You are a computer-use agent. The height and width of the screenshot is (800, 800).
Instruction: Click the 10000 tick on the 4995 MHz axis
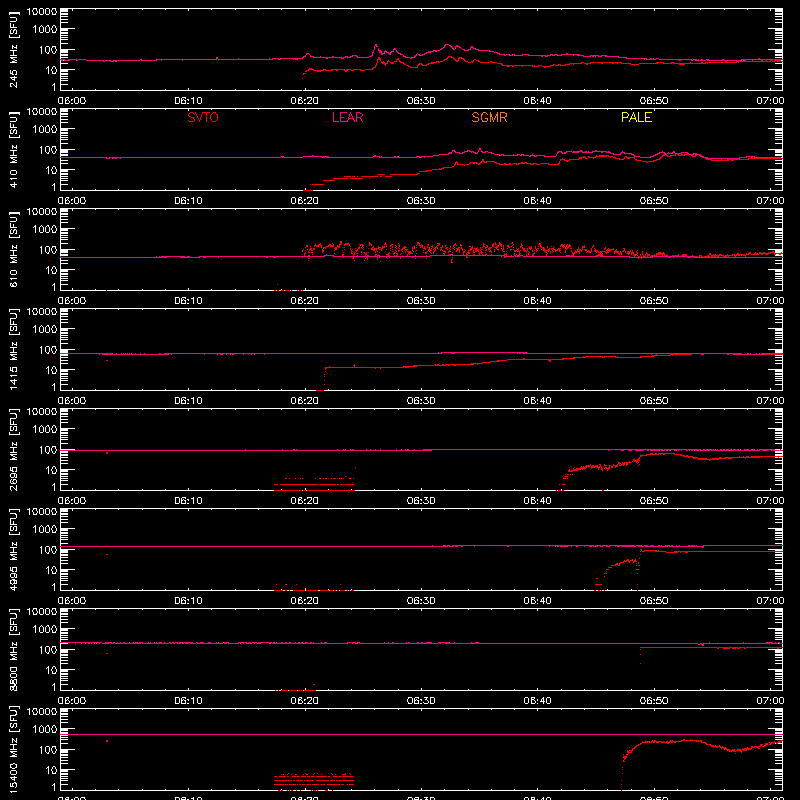[x=42, y=512]
